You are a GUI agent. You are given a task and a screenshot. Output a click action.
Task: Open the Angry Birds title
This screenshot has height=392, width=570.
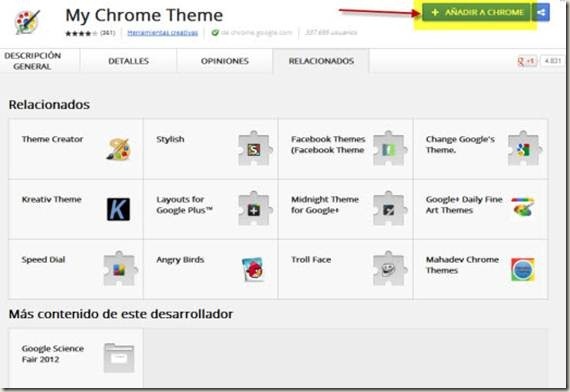pyautogui.click(x=180, y=260)
